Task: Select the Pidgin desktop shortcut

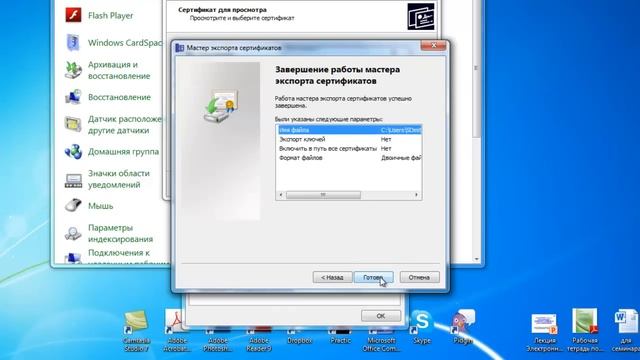Action: pyautogui.click(x=463, y=327)
